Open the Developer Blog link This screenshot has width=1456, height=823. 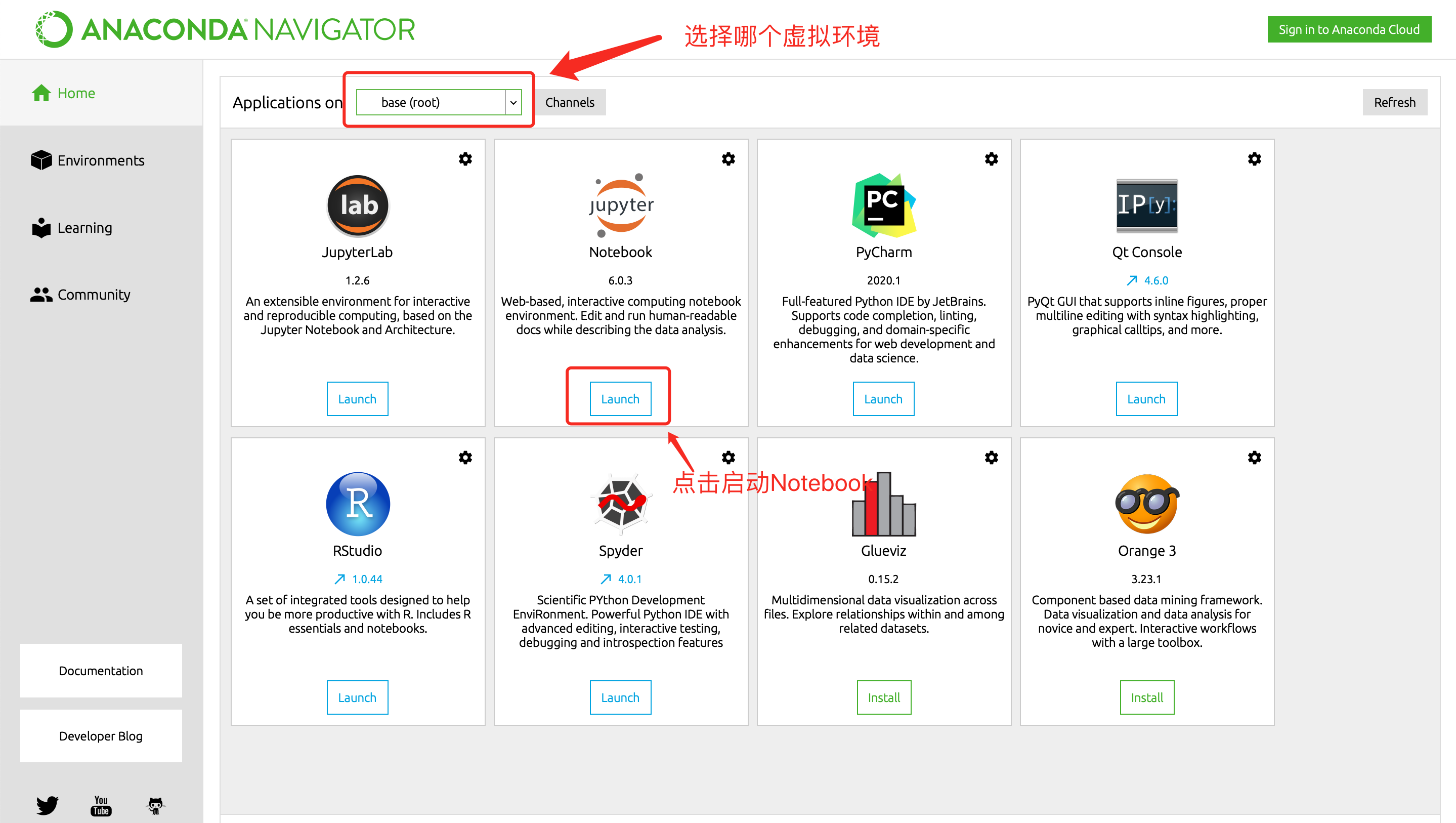pos(101,736)
